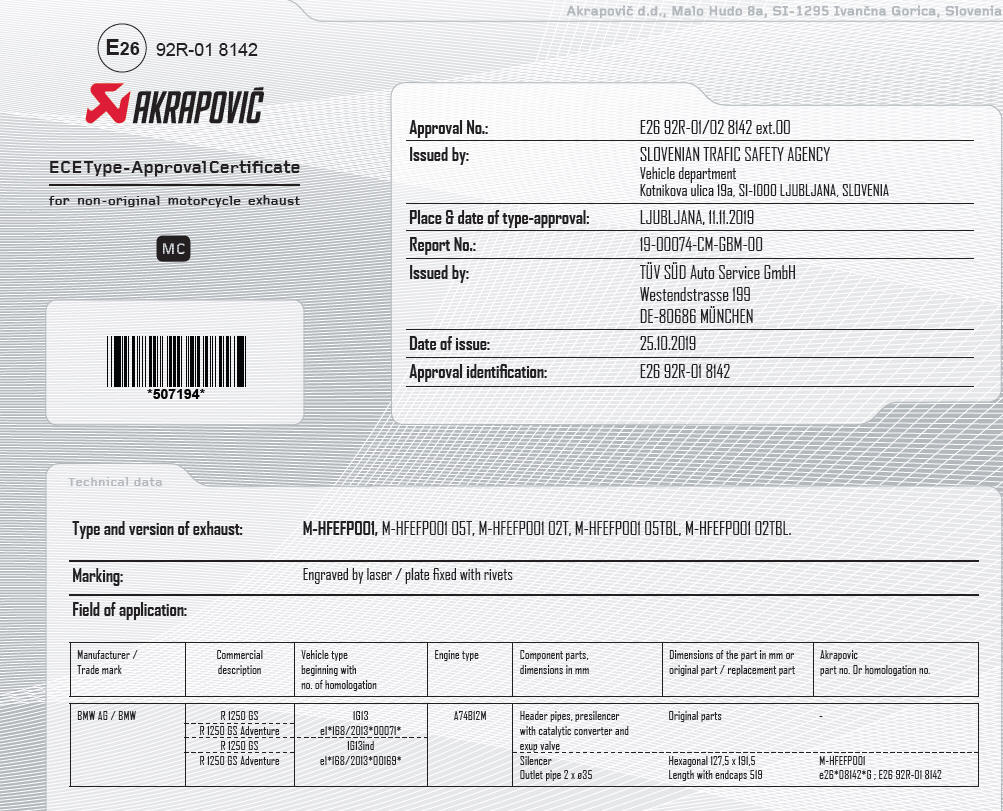Click the 'DE-80686 MÜNCHEN' line
The width and height of the screenshot is (1003, 811).
tap(697, 317)
